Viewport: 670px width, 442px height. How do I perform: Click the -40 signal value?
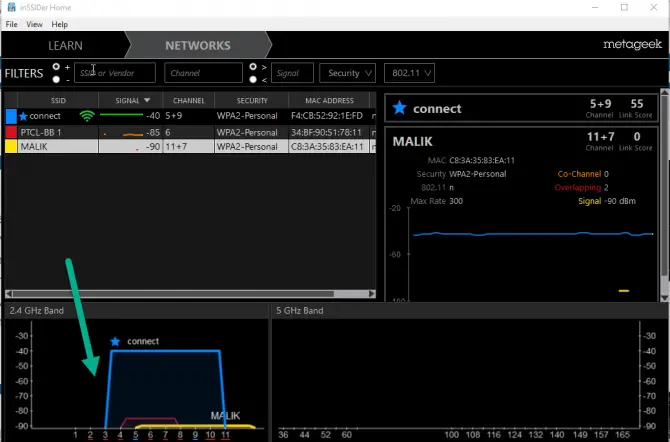(153, 116)
